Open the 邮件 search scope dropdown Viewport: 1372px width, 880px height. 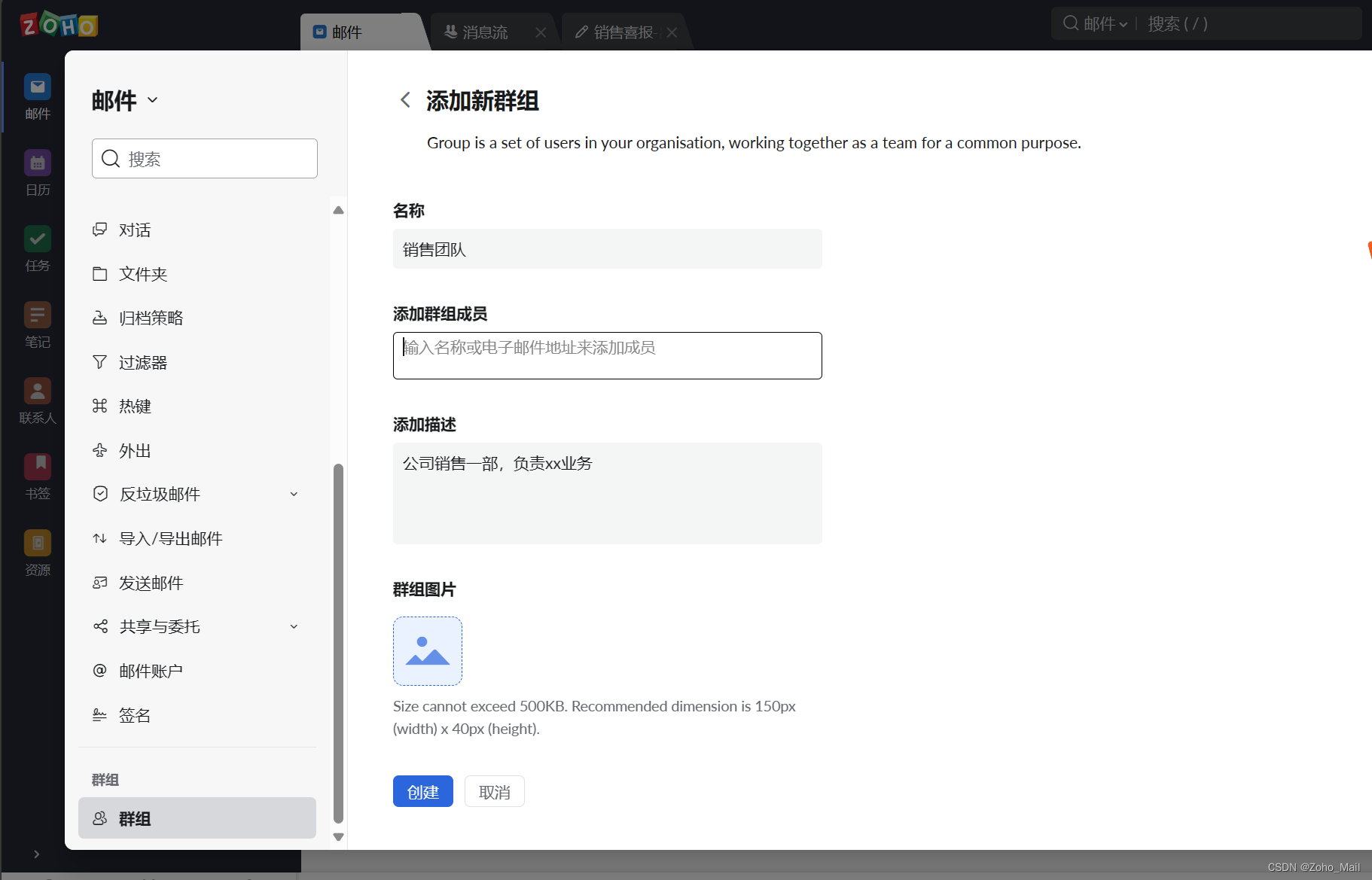coord(1105,24)
